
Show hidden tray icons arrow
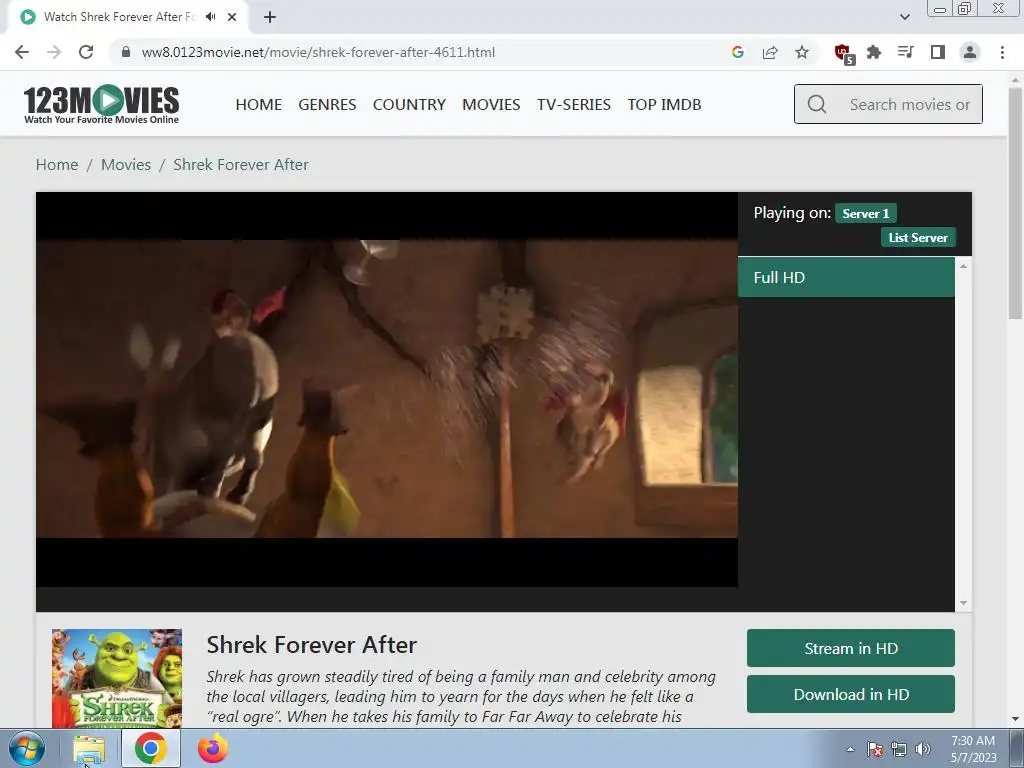(850, 750)
